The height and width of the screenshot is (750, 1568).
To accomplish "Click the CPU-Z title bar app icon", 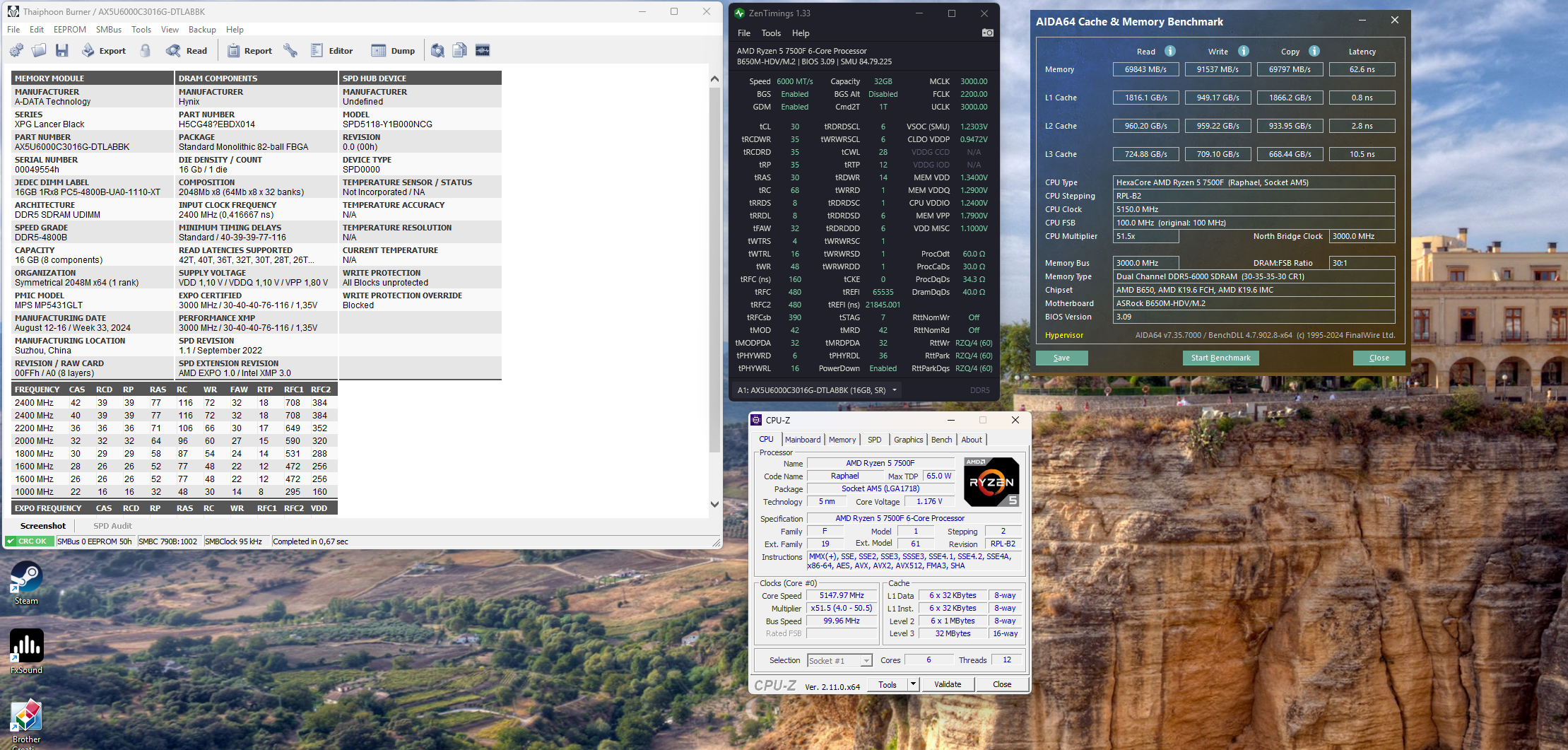I will tap(757, 420).
